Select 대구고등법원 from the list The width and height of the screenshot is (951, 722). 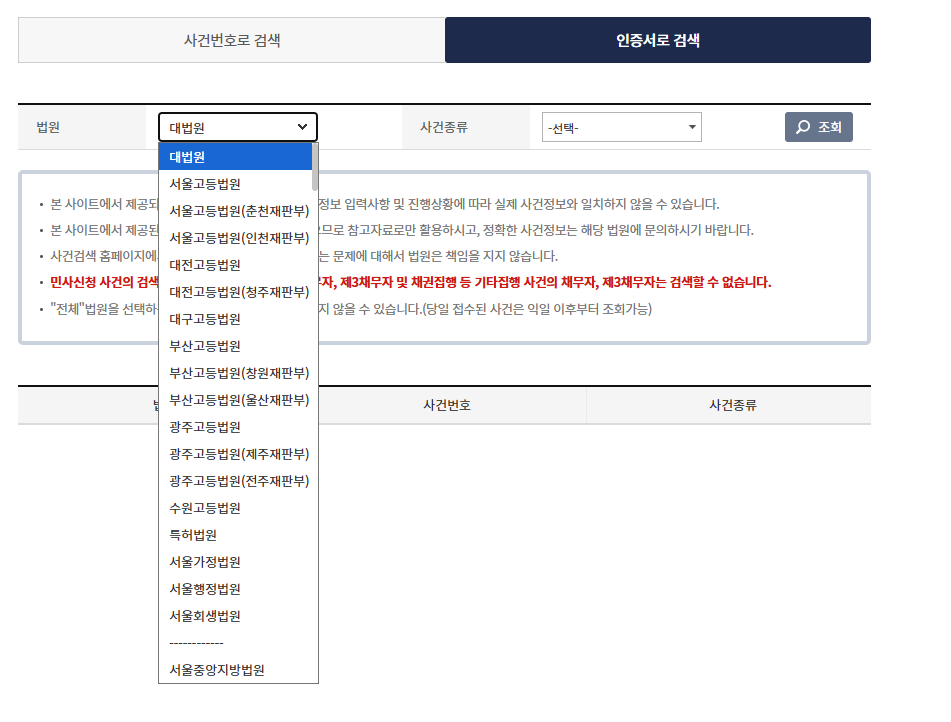(235, 319)
